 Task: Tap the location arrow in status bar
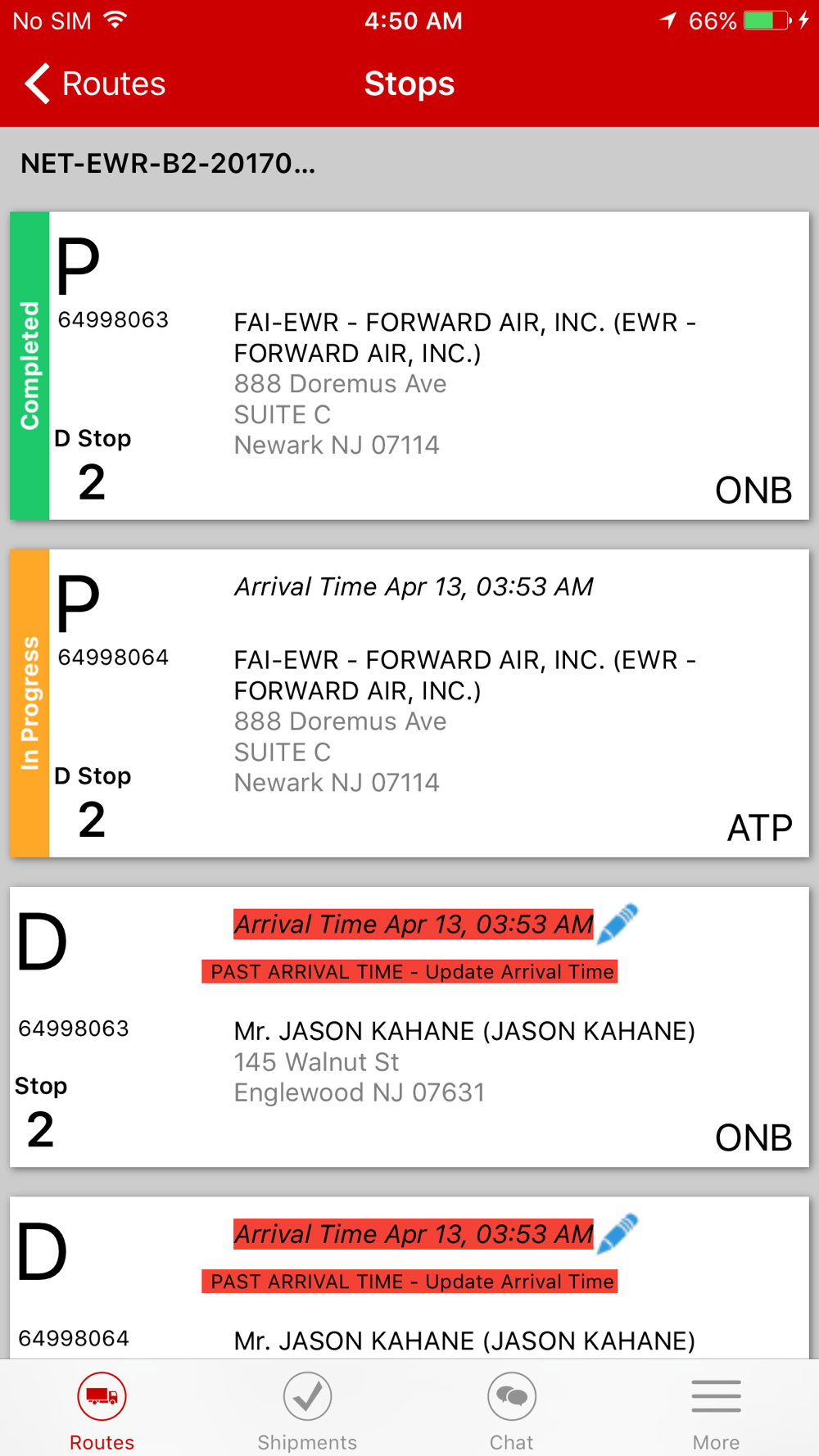[x=668, y=20]
